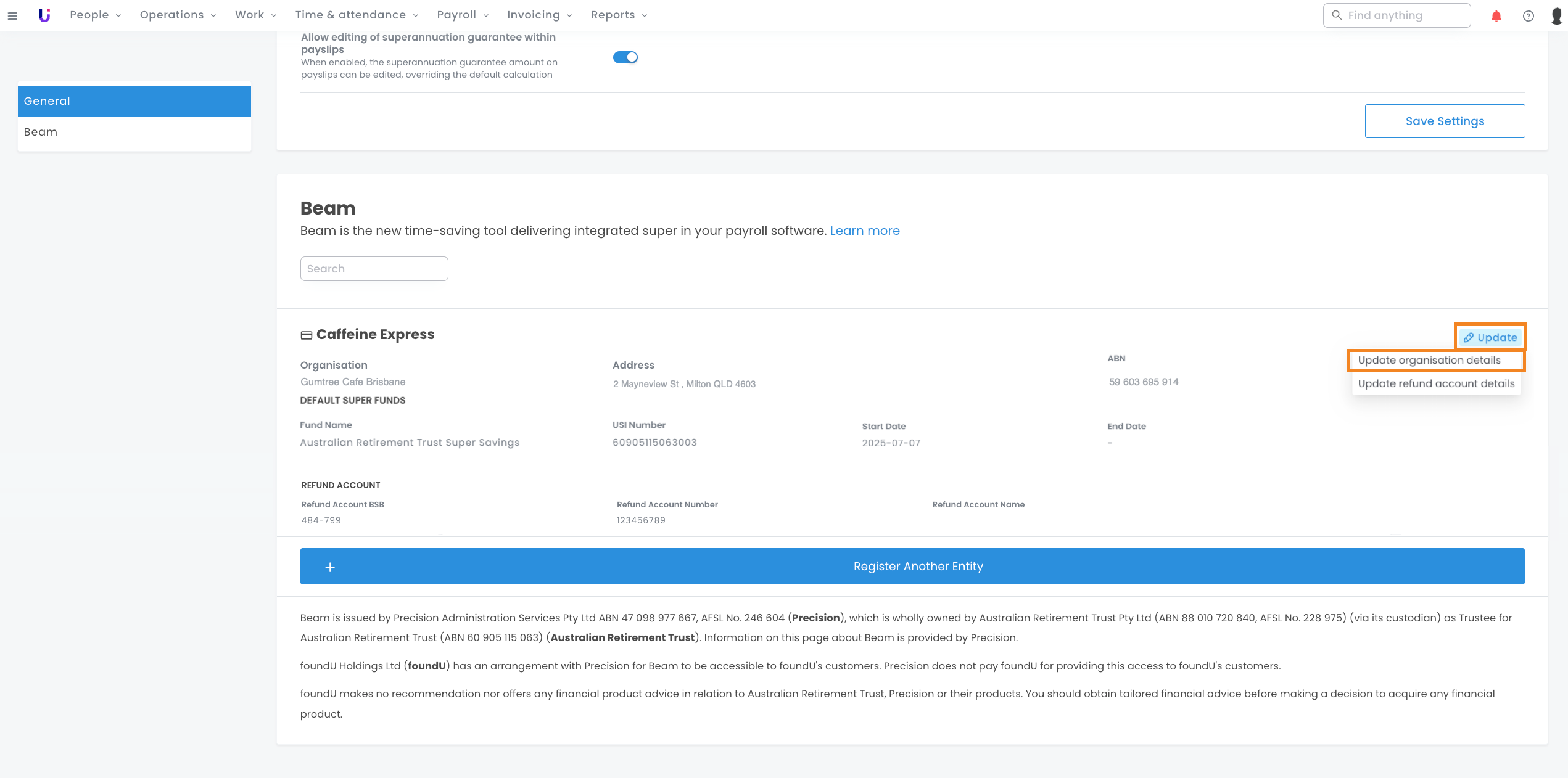Expand the People menu
Screen dimensions: 1568x778
(x=95, y=15)
